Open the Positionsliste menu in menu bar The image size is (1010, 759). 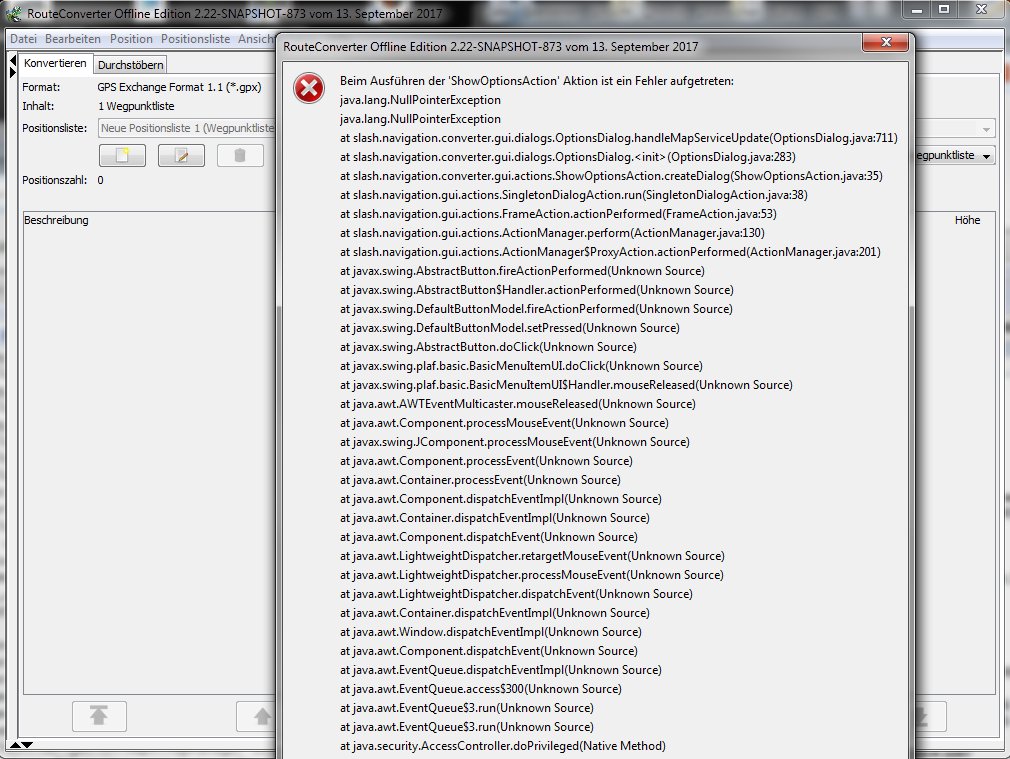(195, 39)
